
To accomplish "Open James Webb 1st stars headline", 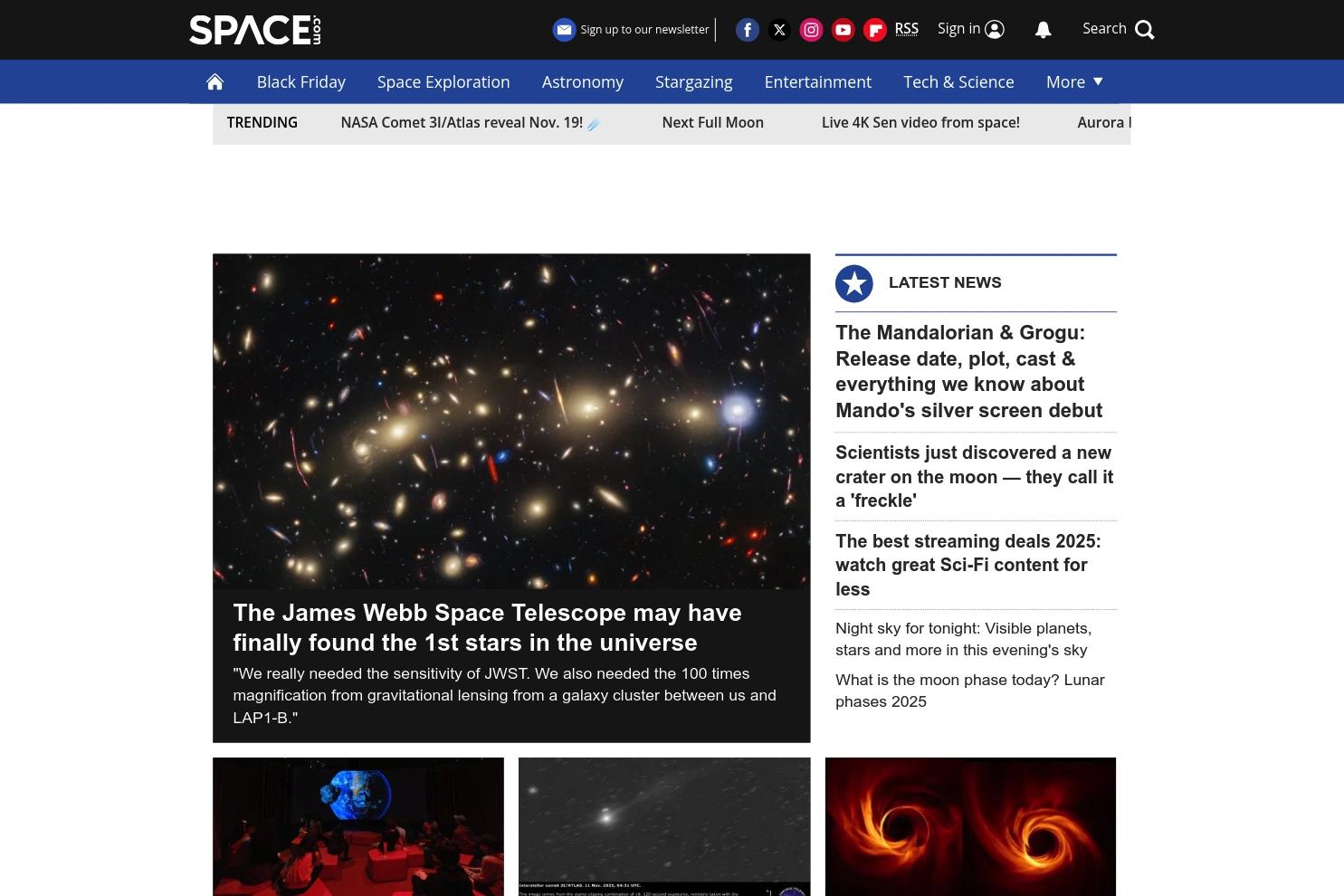I will [487, 627].
